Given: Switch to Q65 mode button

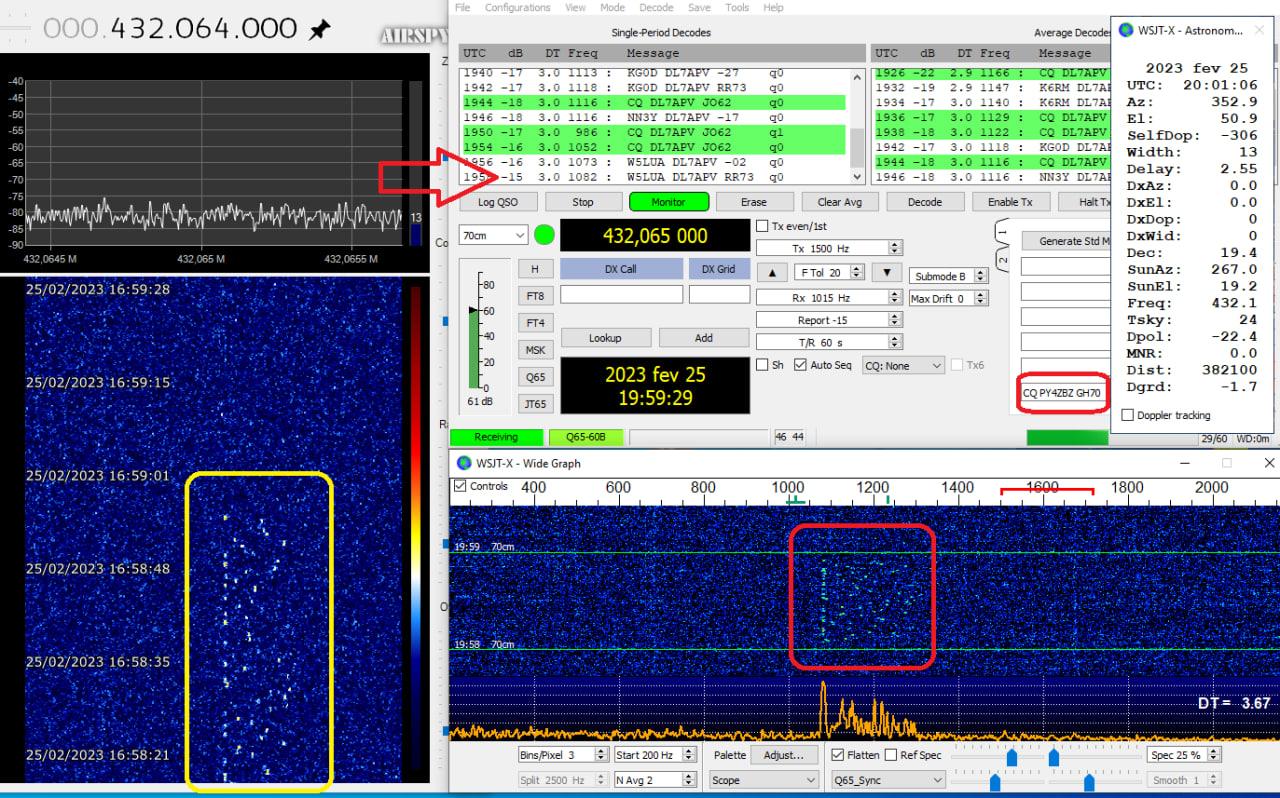Looking at the screenshot, I should click(535, 377).
